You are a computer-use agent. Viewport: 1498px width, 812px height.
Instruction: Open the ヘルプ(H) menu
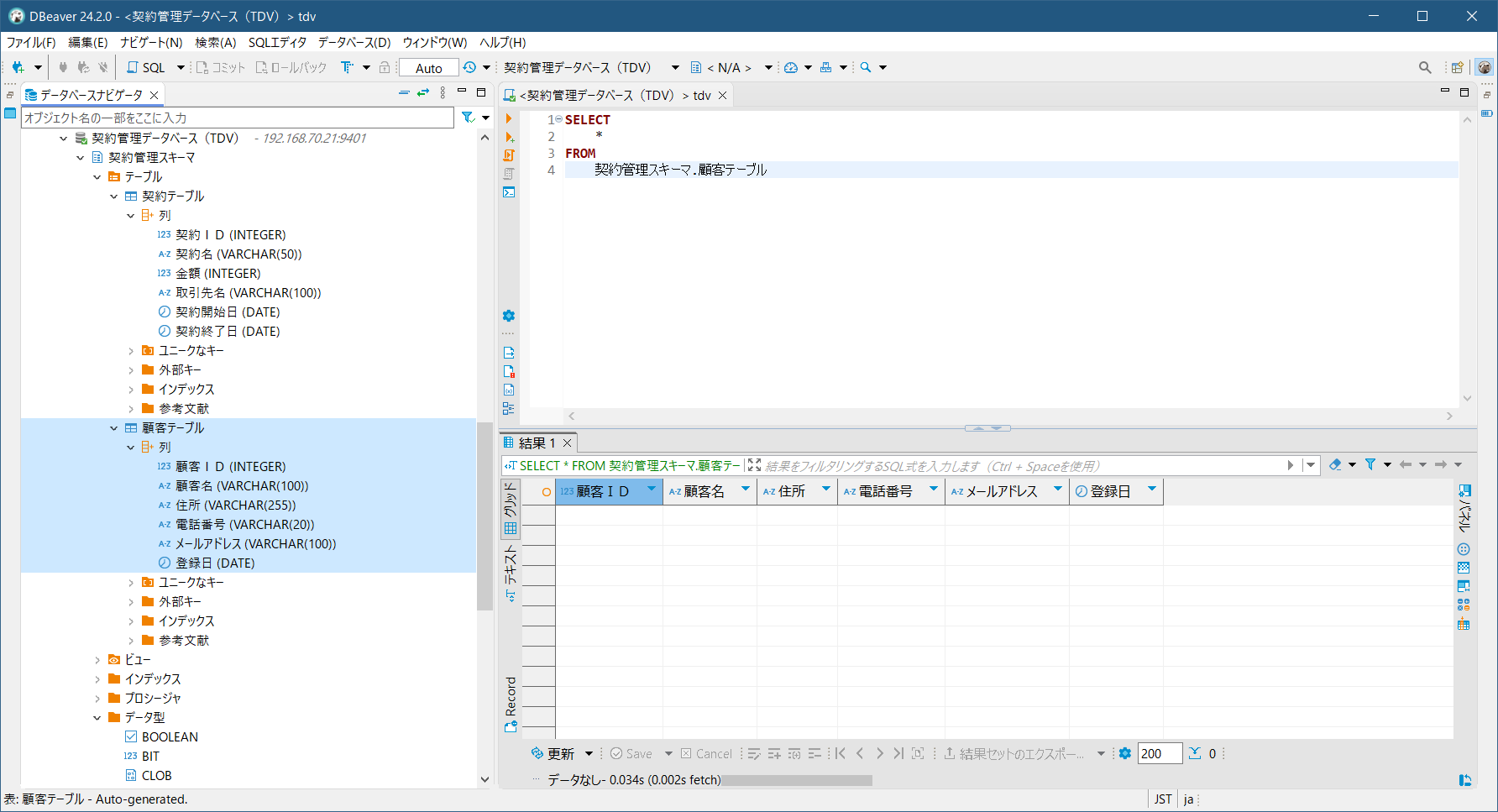502,42
